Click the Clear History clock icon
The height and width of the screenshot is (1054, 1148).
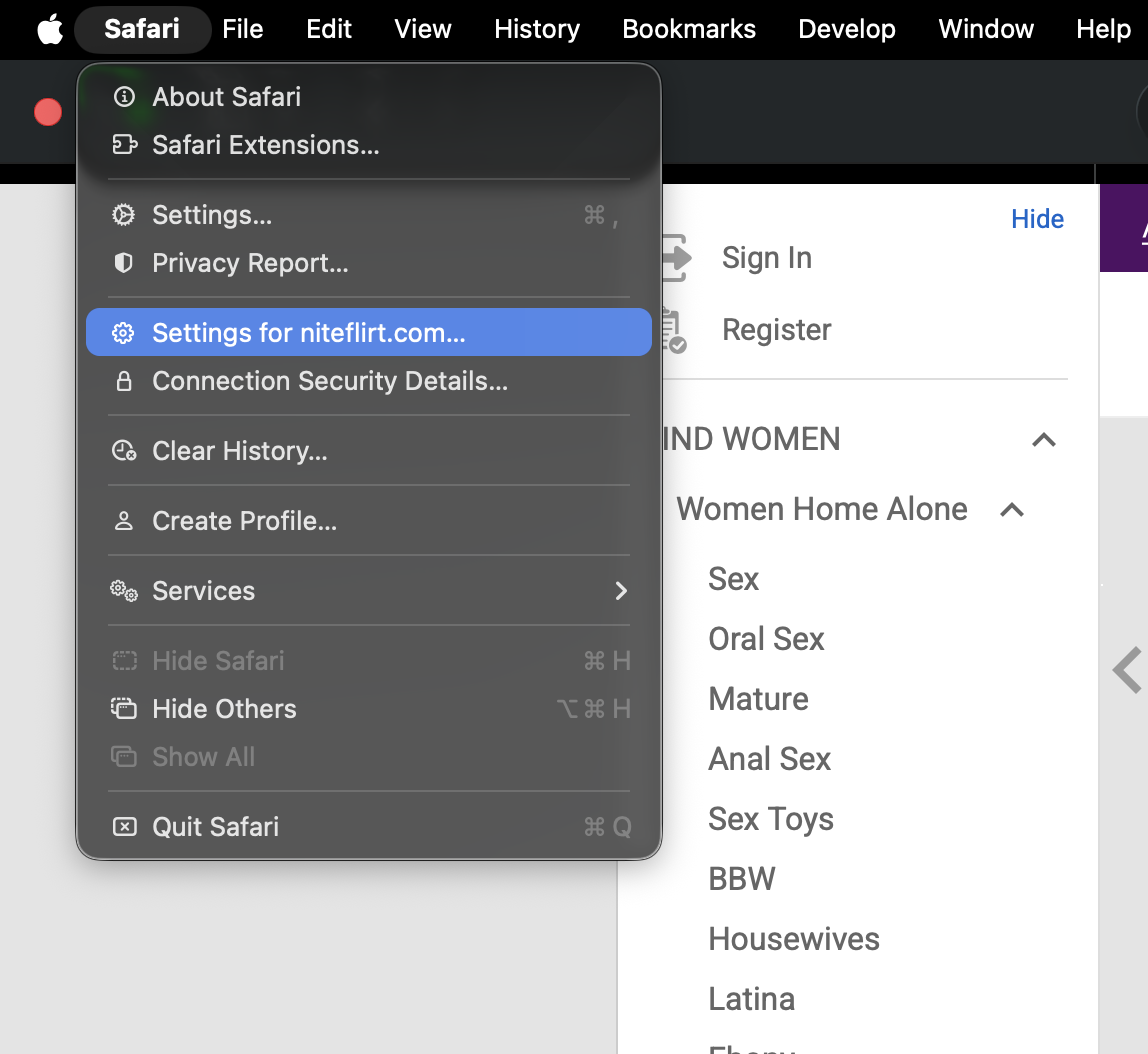pyautogui.click(x=124, y=451)
